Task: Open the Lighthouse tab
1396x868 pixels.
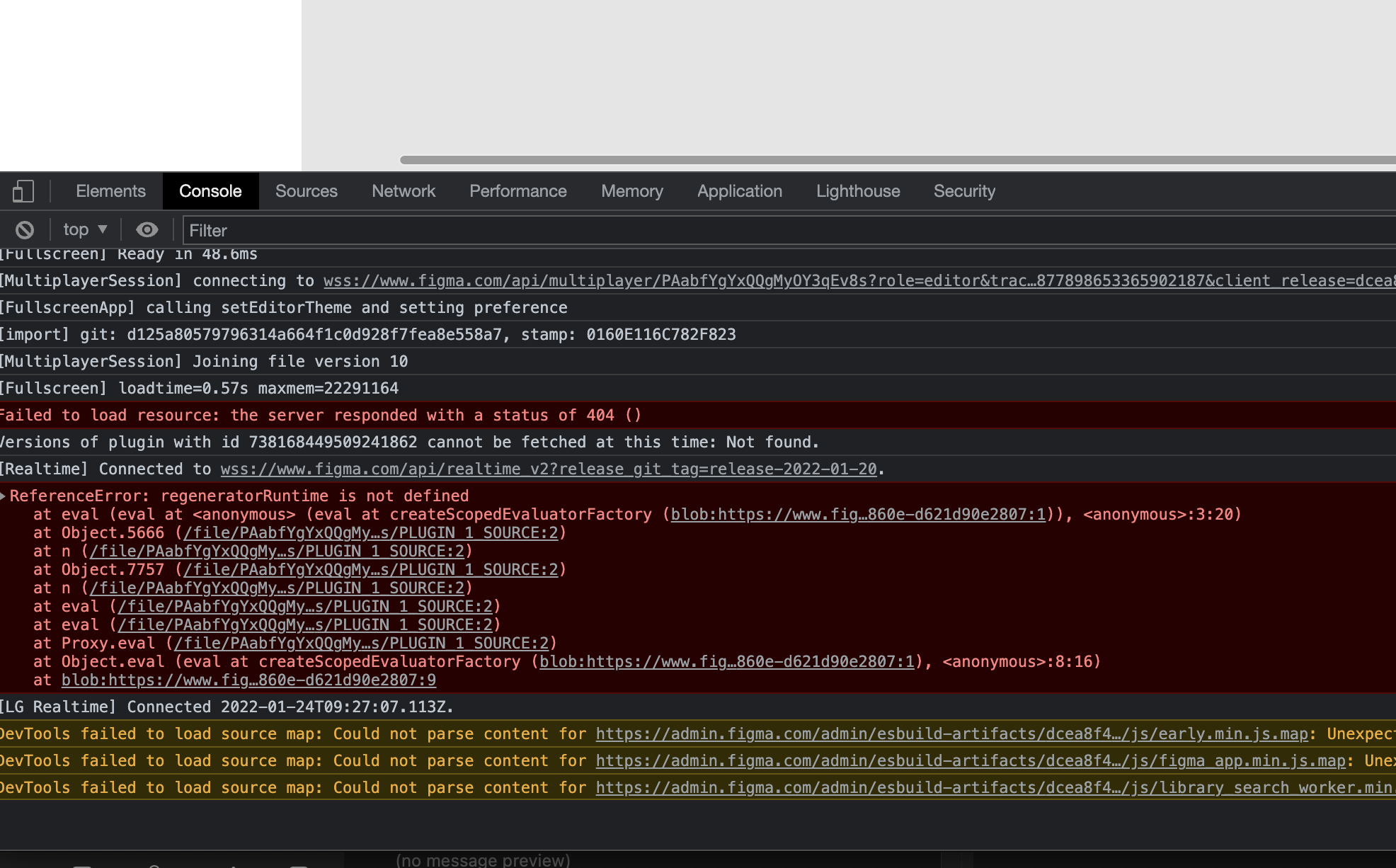Action: coord(857,191)
